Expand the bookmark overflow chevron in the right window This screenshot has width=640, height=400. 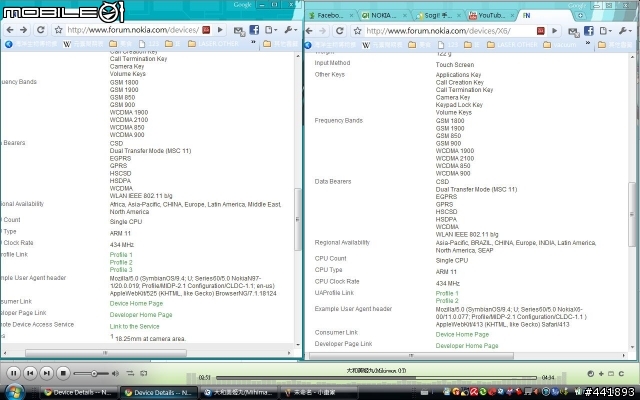pos(588,43)
